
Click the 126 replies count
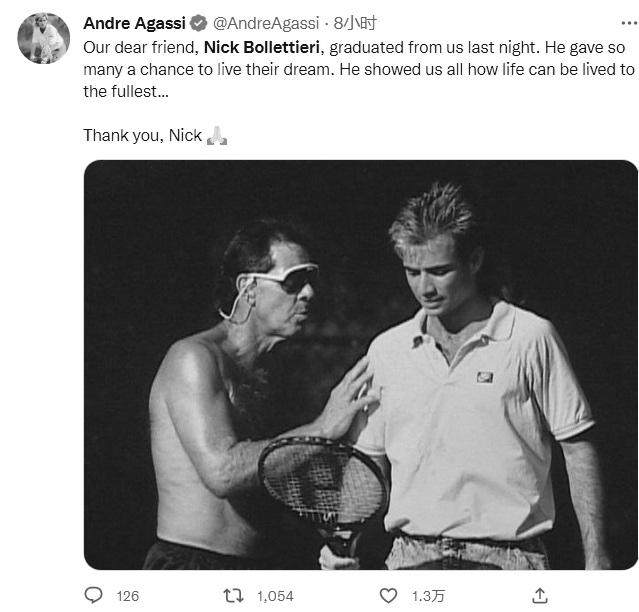pyautogui.click(x=127, y=595)
